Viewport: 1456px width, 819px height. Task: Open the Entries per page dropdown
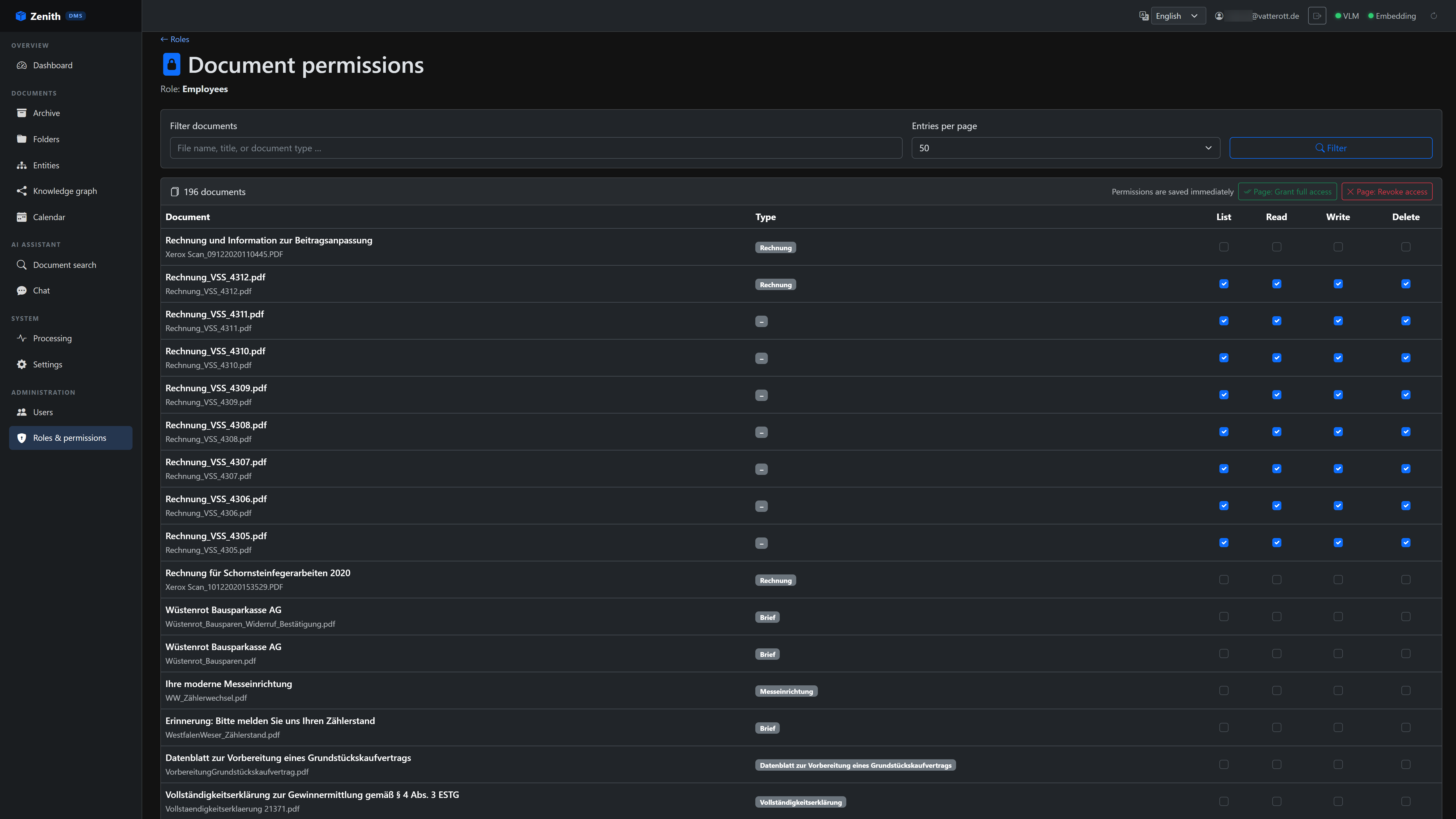point(1066,148)
